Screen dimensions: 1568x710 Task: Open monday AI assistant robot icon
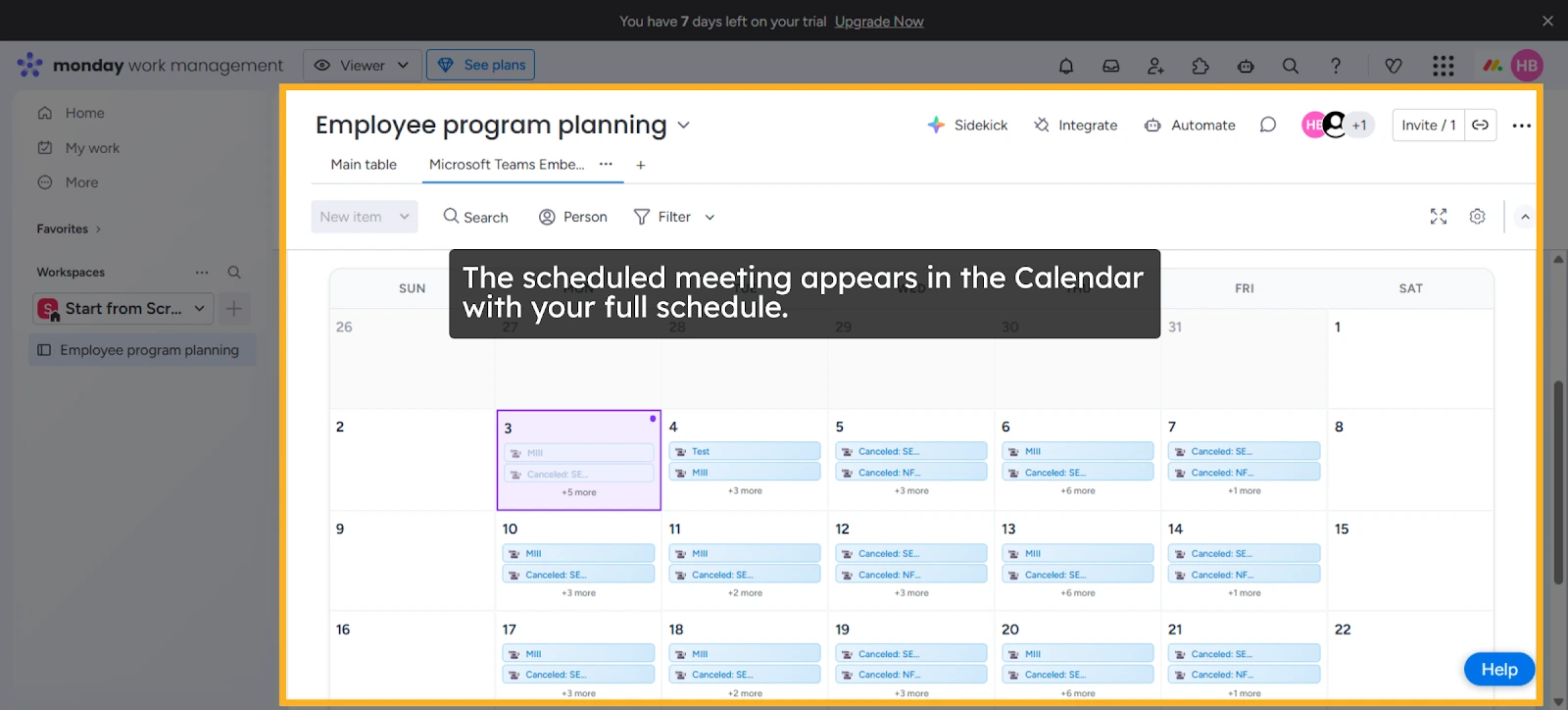1245,65
